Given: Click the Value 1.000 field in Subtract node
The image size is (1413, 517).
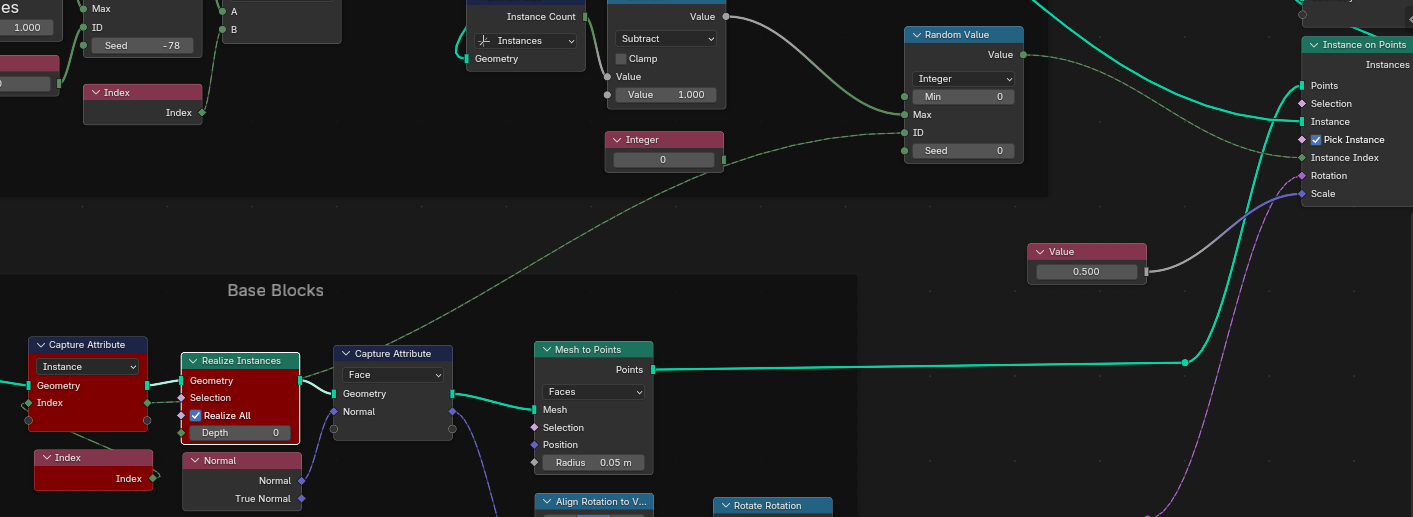Looking at the screenshot, I should coord(666,95).
